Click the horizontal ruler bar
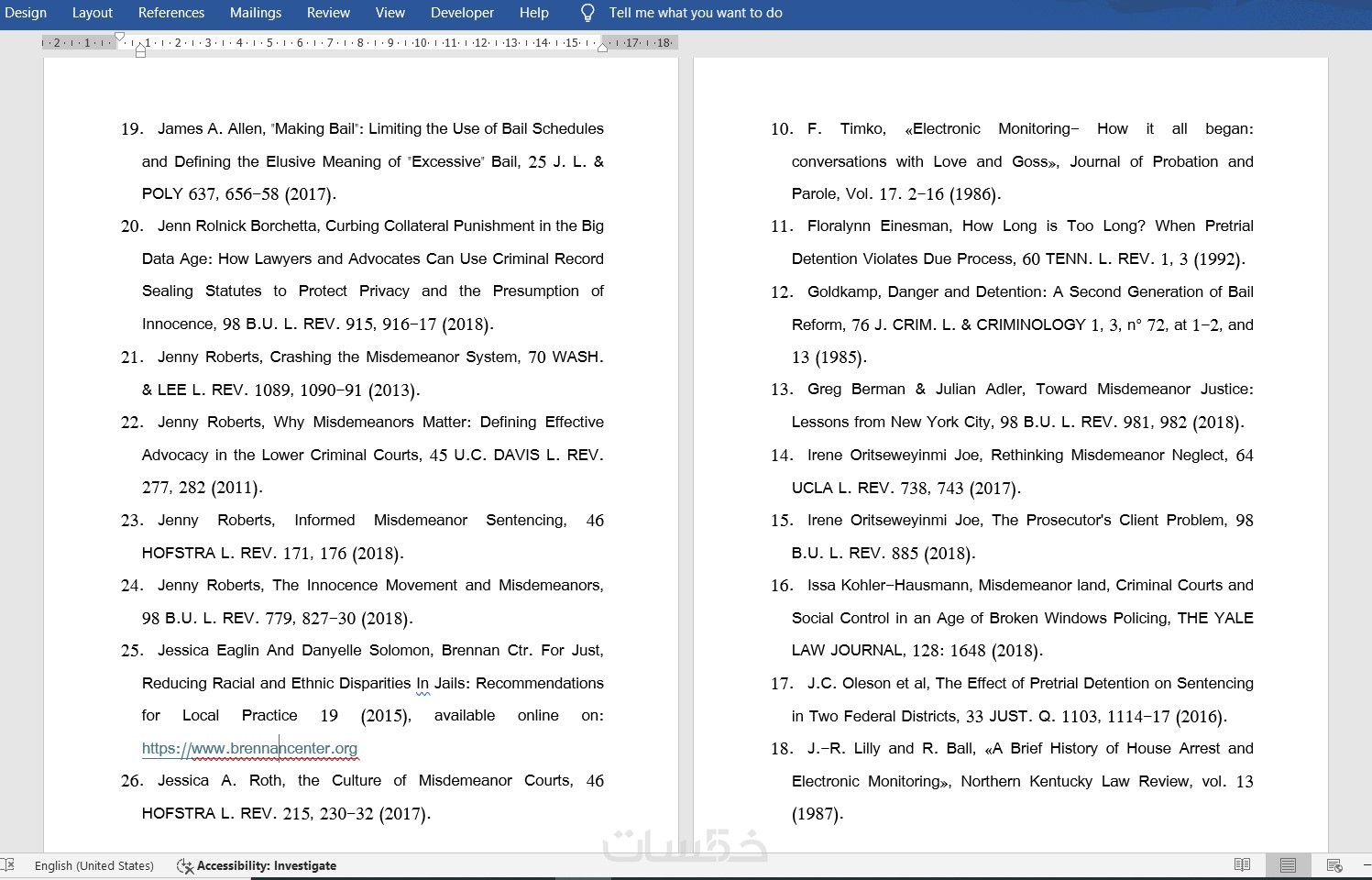This screenshot has width=1372, height=880. tap(361, 43)
